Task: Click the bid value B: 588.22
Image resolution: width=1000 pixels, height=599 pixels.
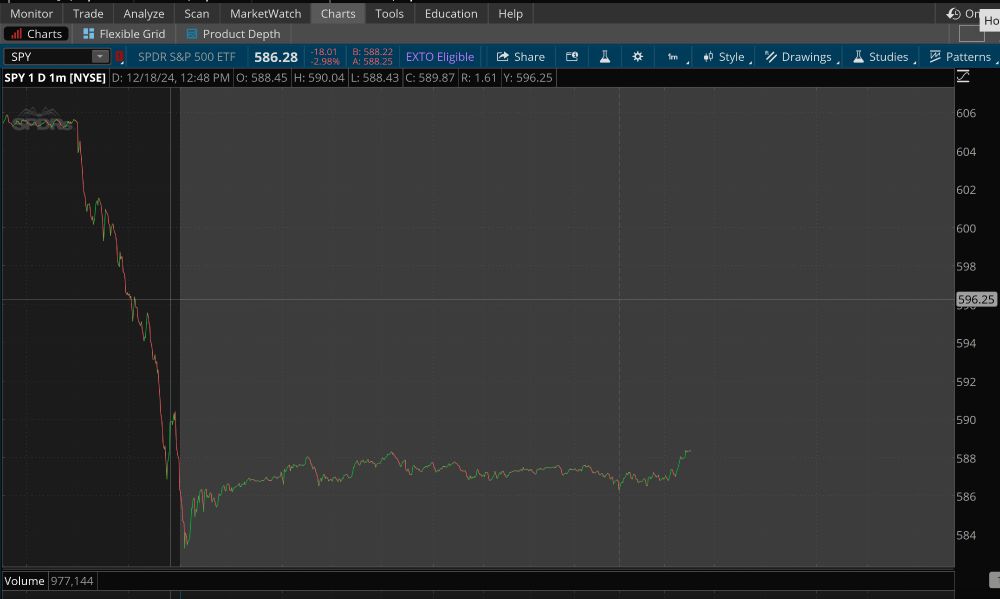Action: [372, 52]
